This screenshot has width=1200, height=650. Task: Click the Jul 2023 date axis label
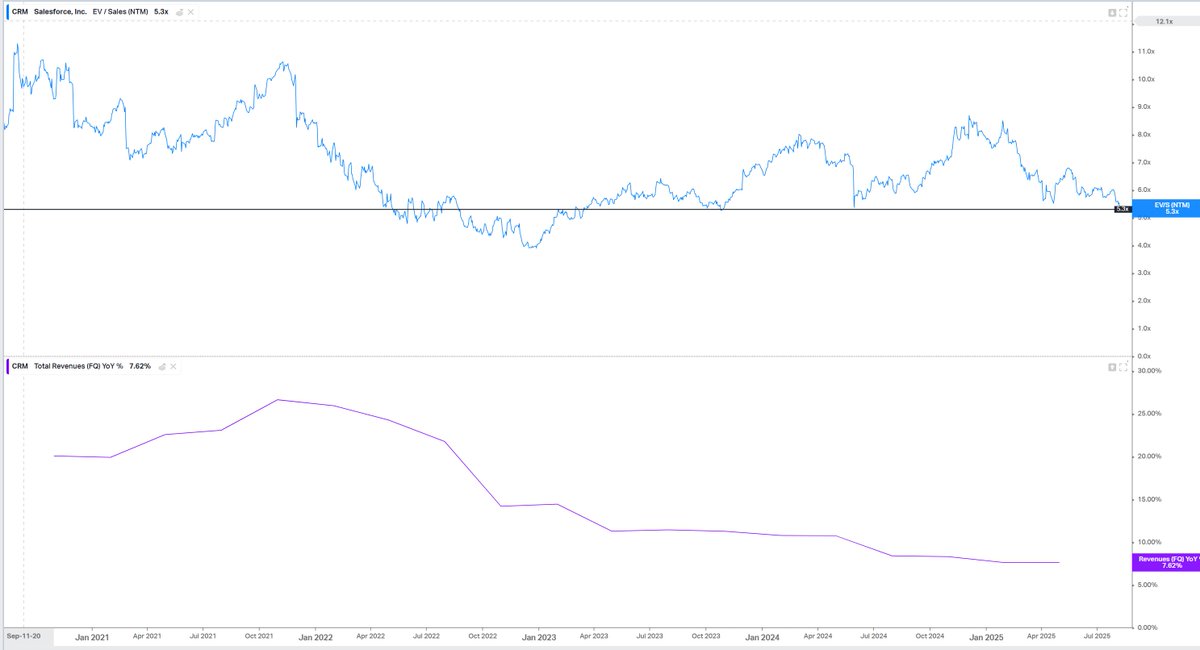[x=650, y=635]
